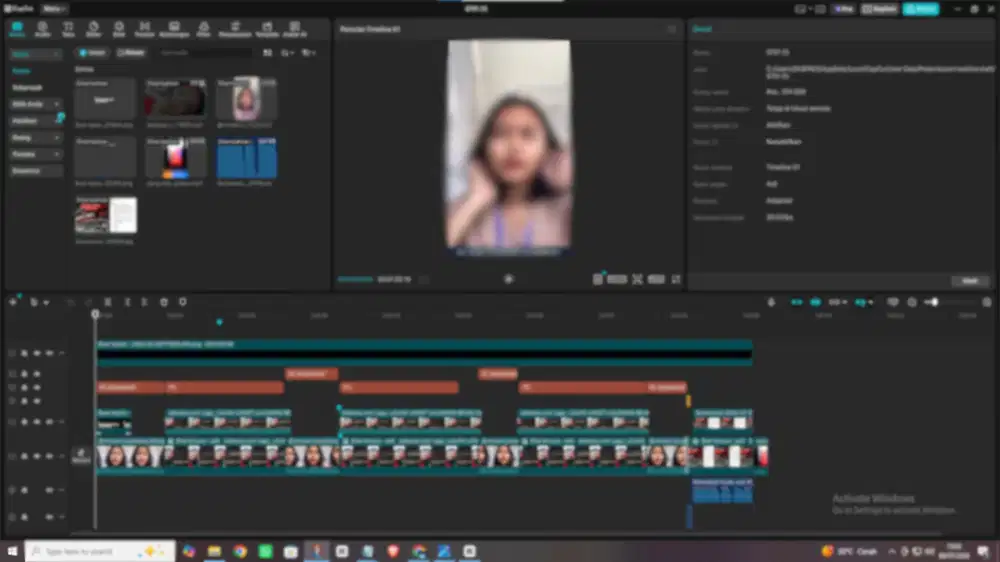Click the Redo icon in timeline toolbar
1000x562 pixels.
pos(89,302)
